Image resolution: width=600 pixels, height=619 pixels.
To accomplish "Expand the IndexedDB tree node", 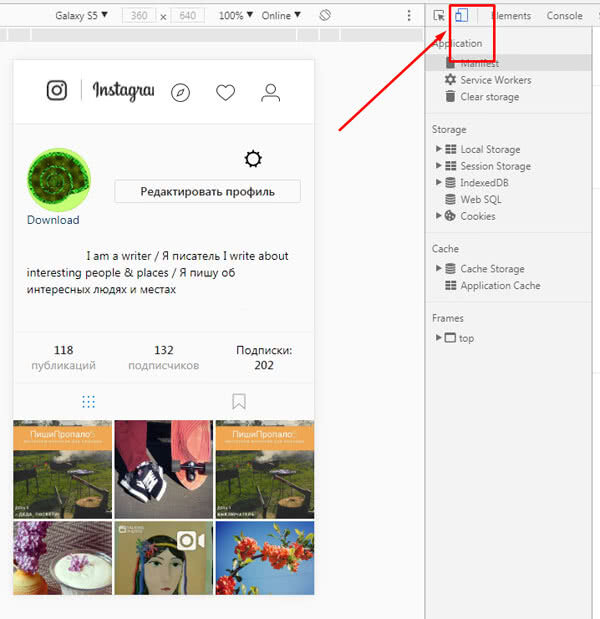I will [x=438, y=182].
